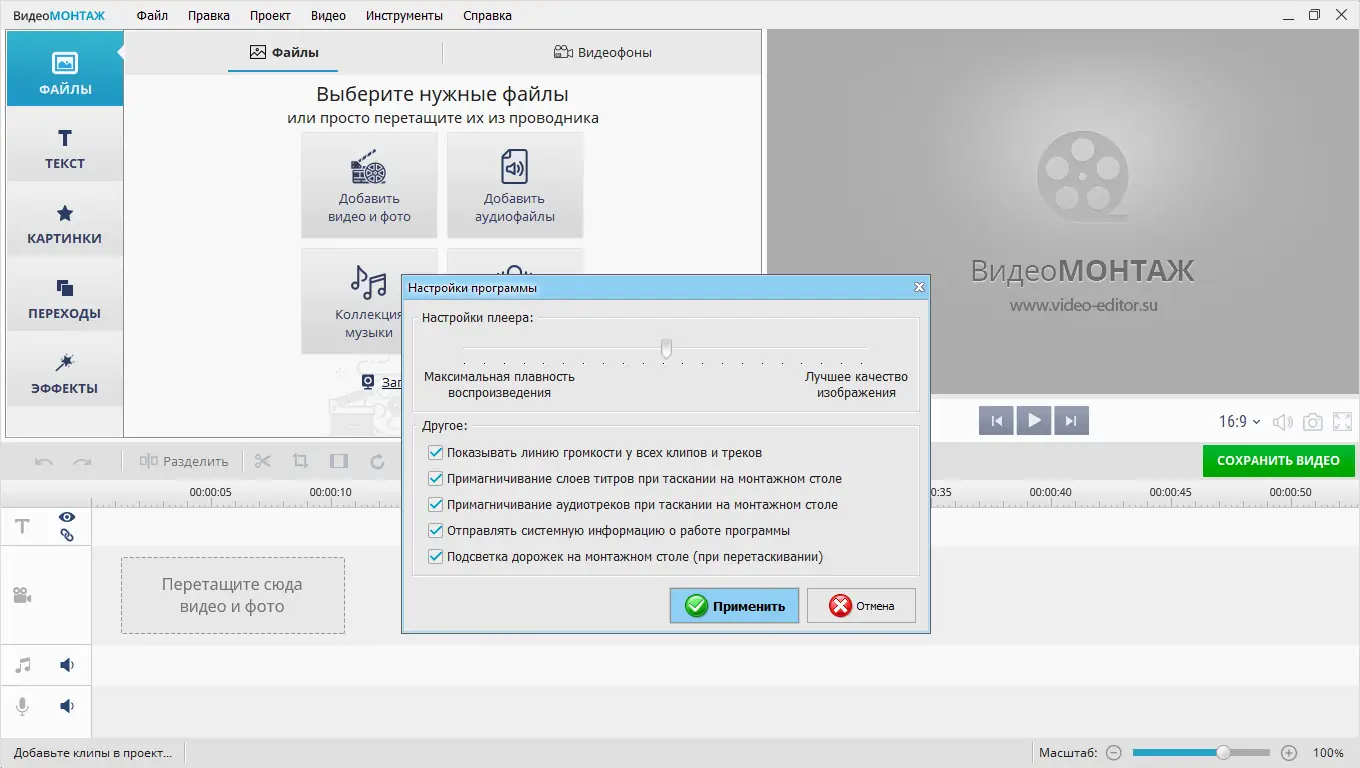Click the rotate clip icon

coord(377,461)
